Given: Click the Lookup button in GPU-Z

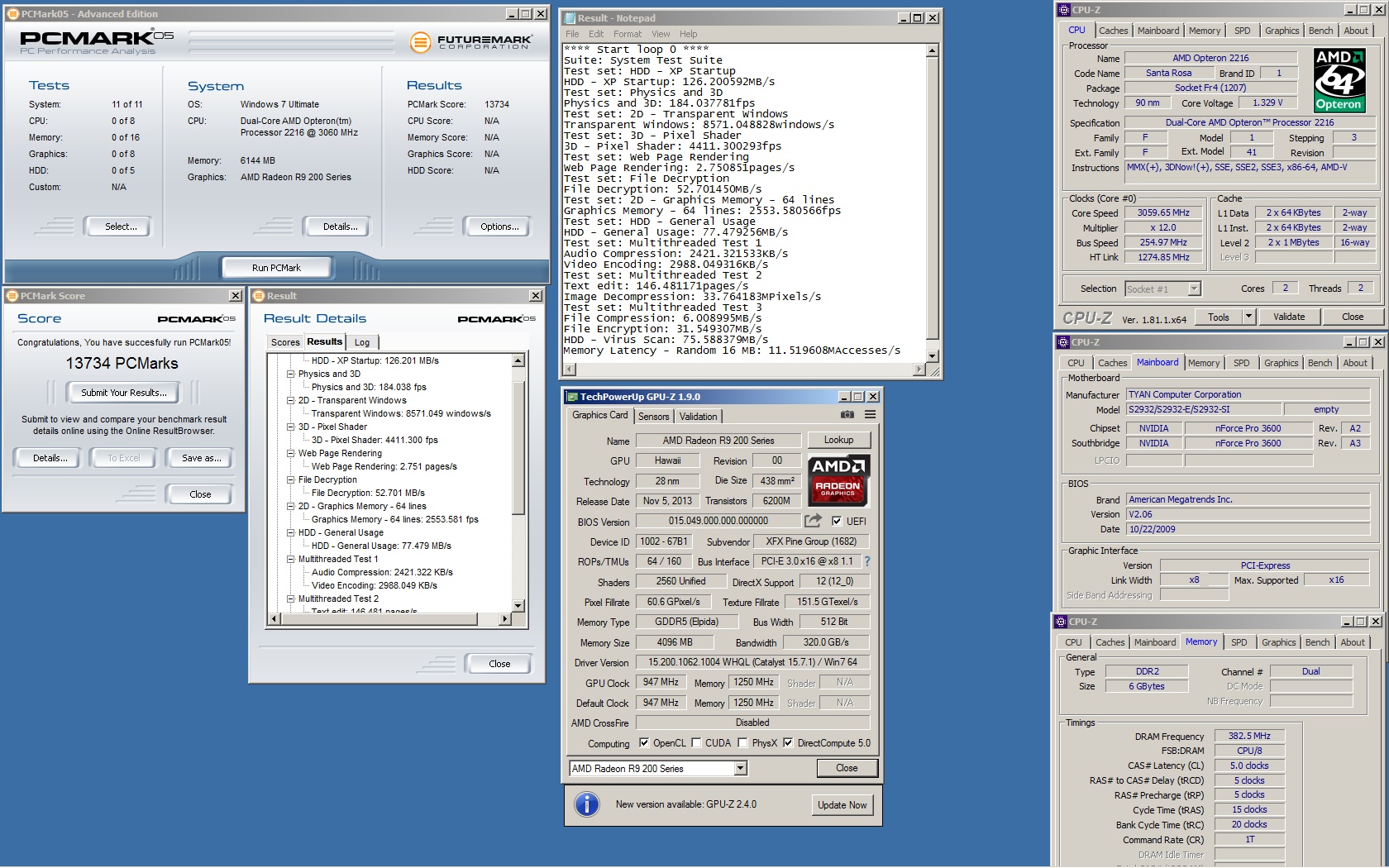Looking at the screenshot, I should [x=838, y=440].
